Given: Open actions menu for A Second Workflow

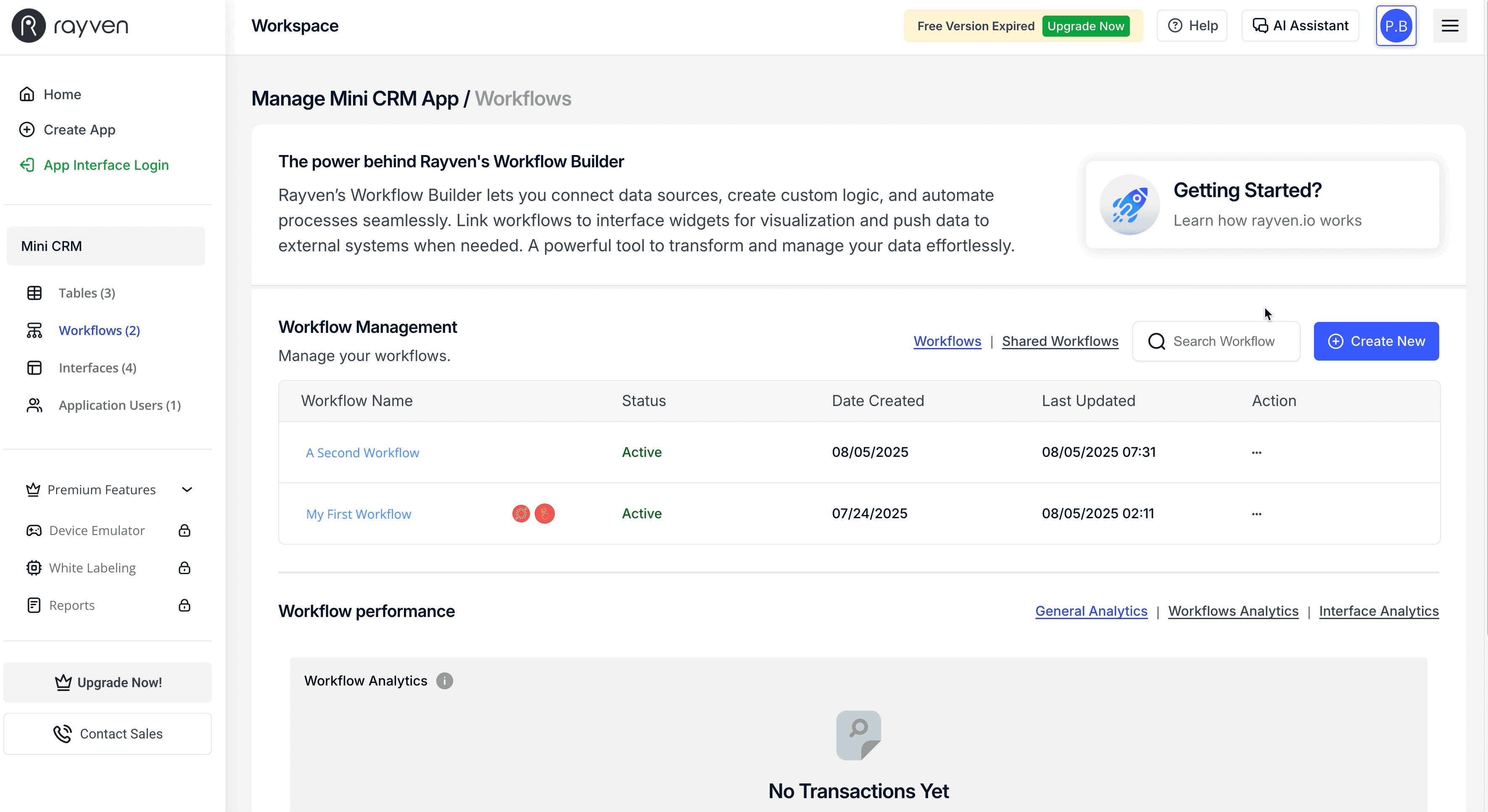Looking at the screenshot, I should pyautogui.click(x=1256, y=452).
